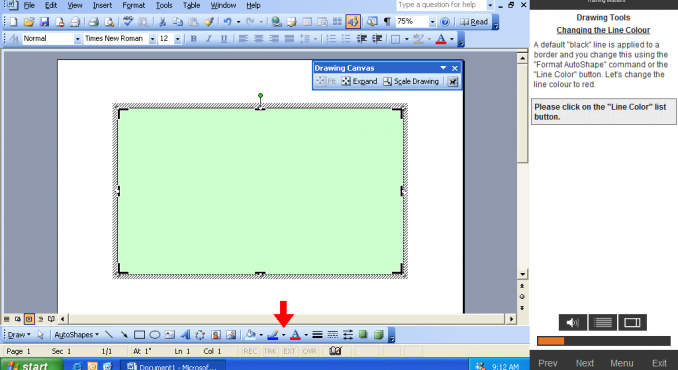
Task: Click the Insert WordArt icon
Action: click(185, 335)
